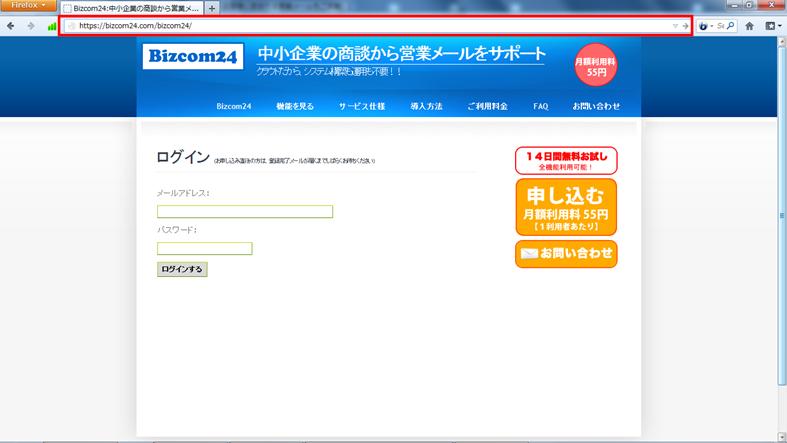
Task: Expand the address bar history dropdown
Action: tap(675, 26)
